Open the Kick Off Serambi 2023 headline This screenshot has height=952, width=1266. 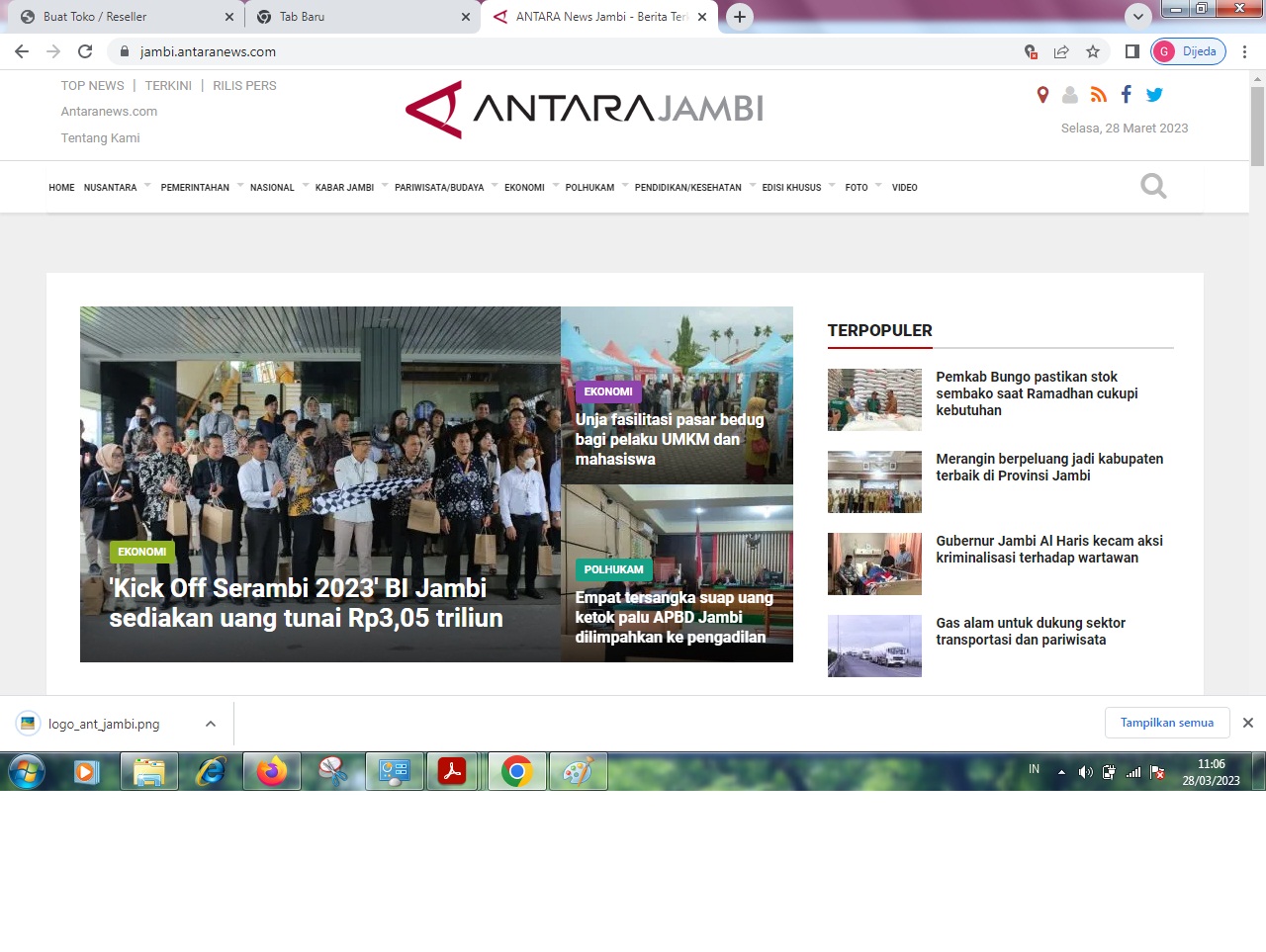tap(306, 603)
